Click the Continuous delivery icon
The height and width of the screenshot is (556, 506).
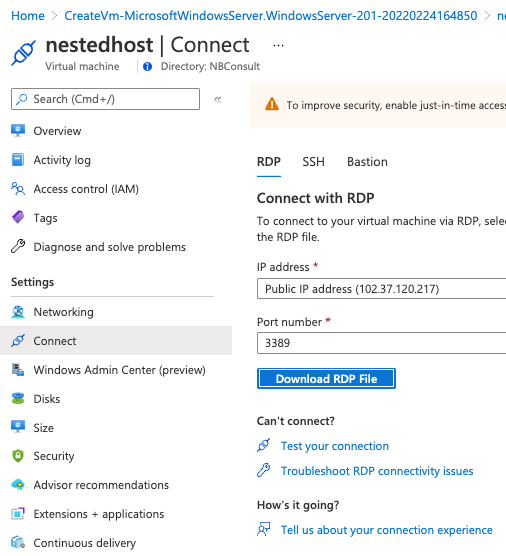[18, 543]
